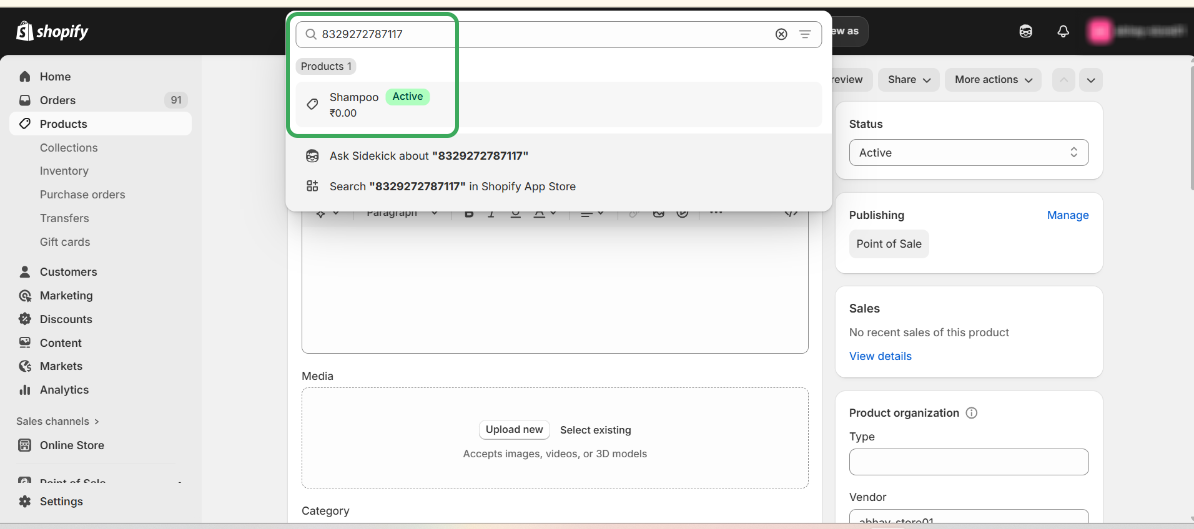
Task: Toggle HTML code view in description editor
Action: pos(791,213)
